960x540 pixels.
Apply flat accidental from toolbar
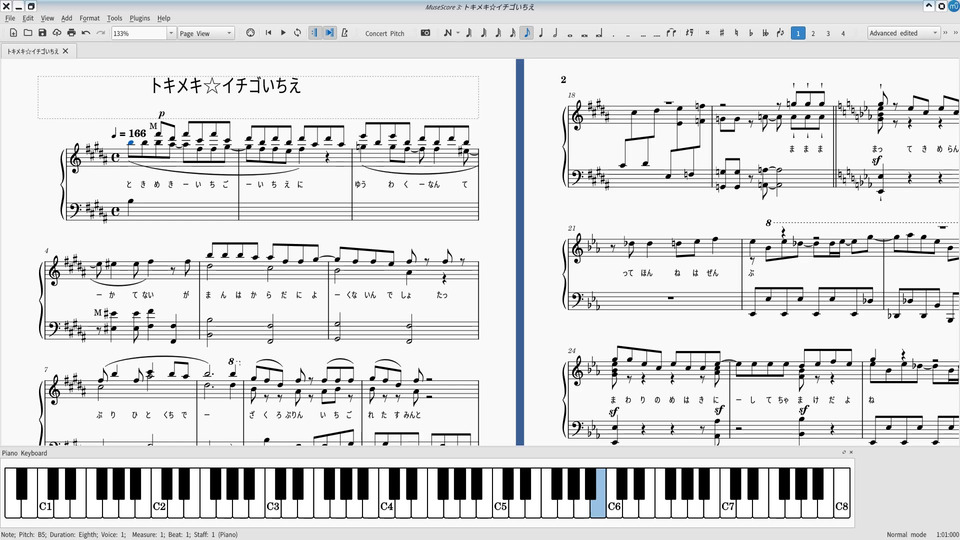tap(751, 33)
